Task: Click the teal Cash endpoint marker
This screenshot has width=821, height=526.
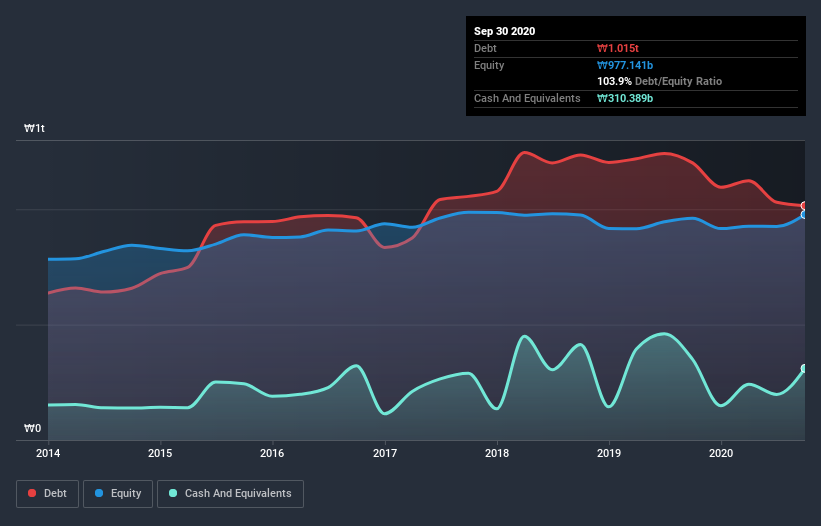Action: pyautogui.click(x=804, y=368)
